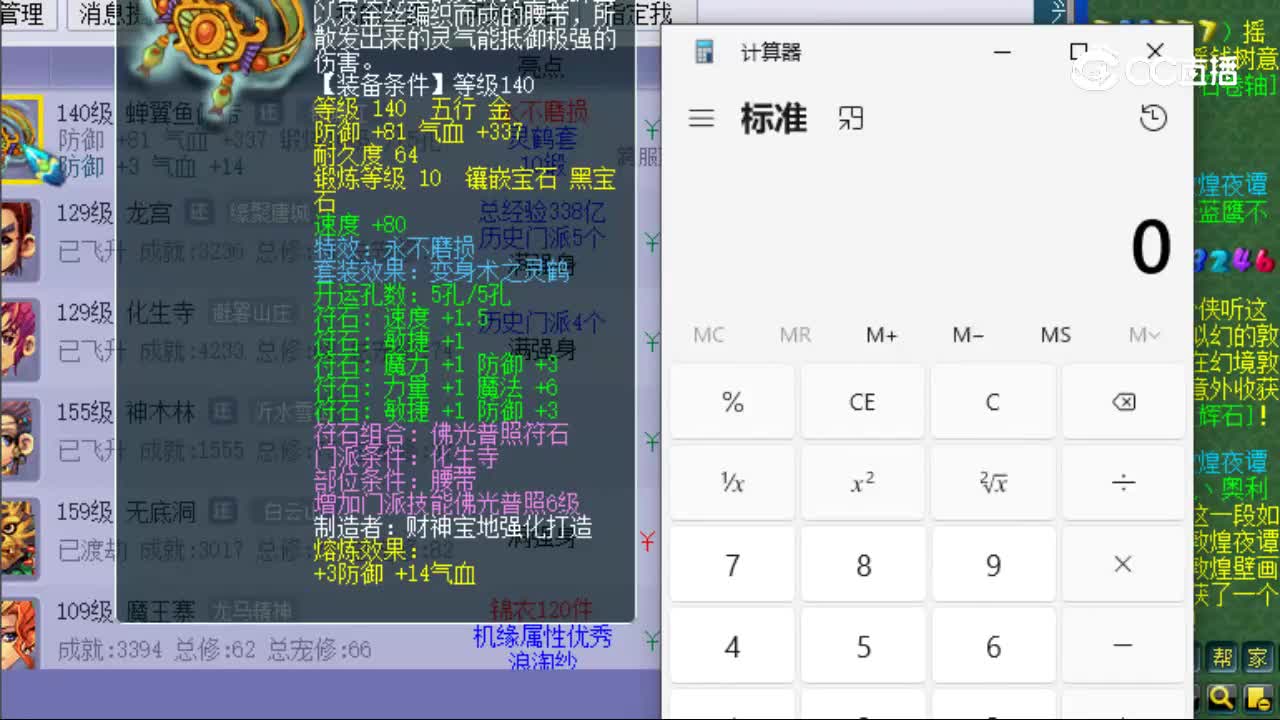Select the 155级 神木林 character avatar

point(18,438)
